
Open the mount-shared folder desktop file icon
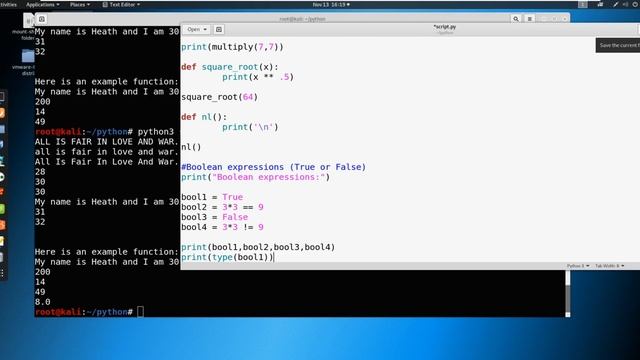(28, 20)
